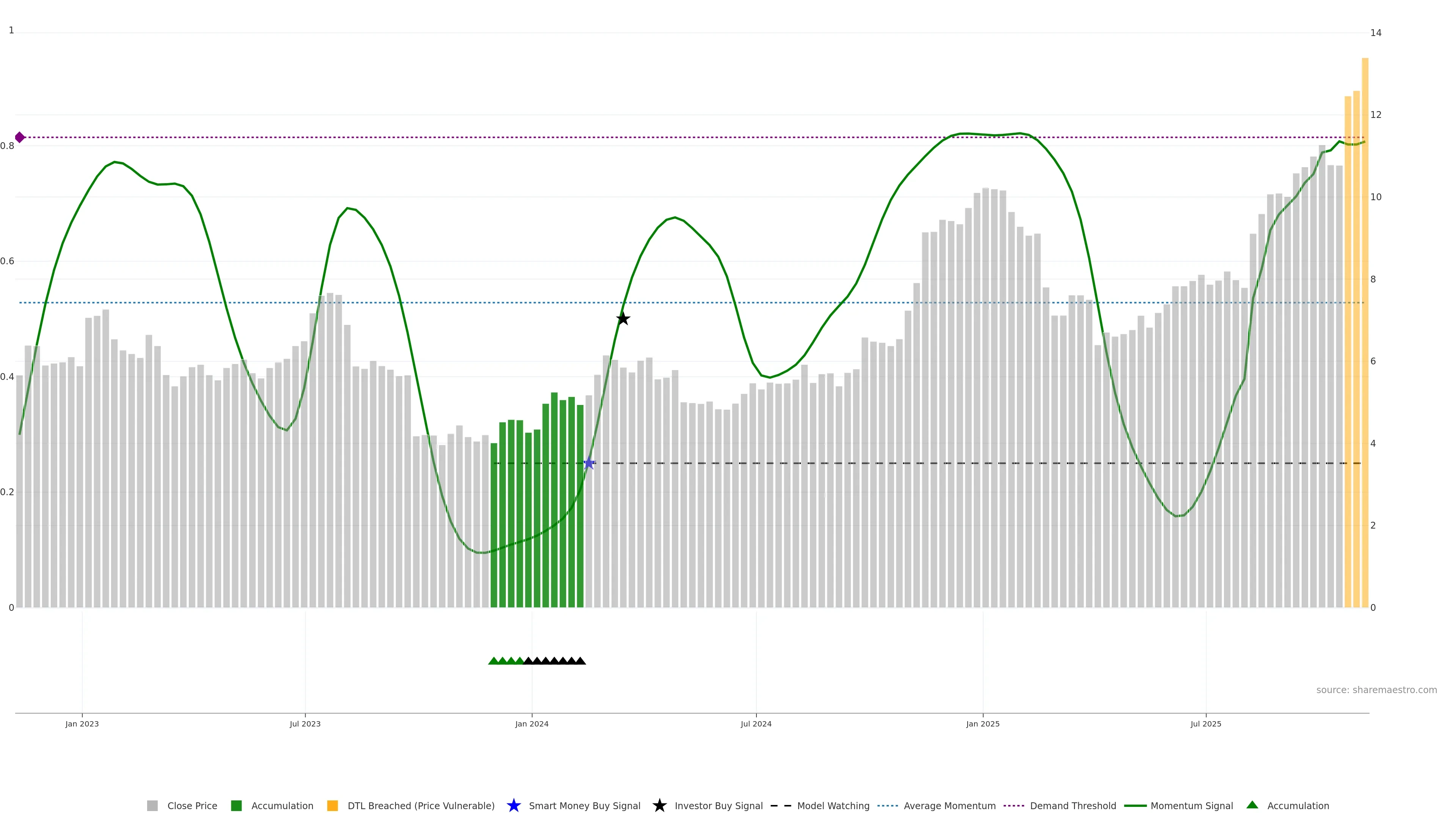This screenshot has width=1456, height=819.
Task: Click DTL Breached (Price Vulnerable) legend label
Action: (x=420, y=806)
